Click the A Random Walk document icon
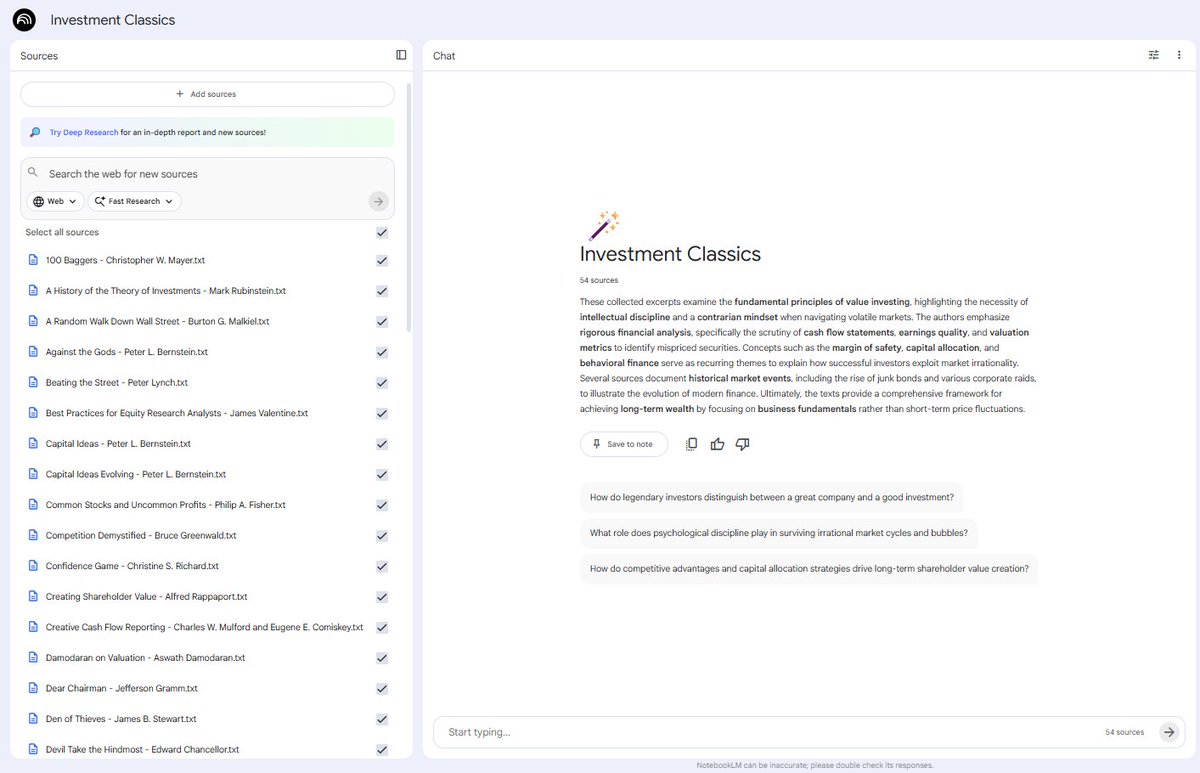The image size is (1200, 773). [x=33, y=321]
